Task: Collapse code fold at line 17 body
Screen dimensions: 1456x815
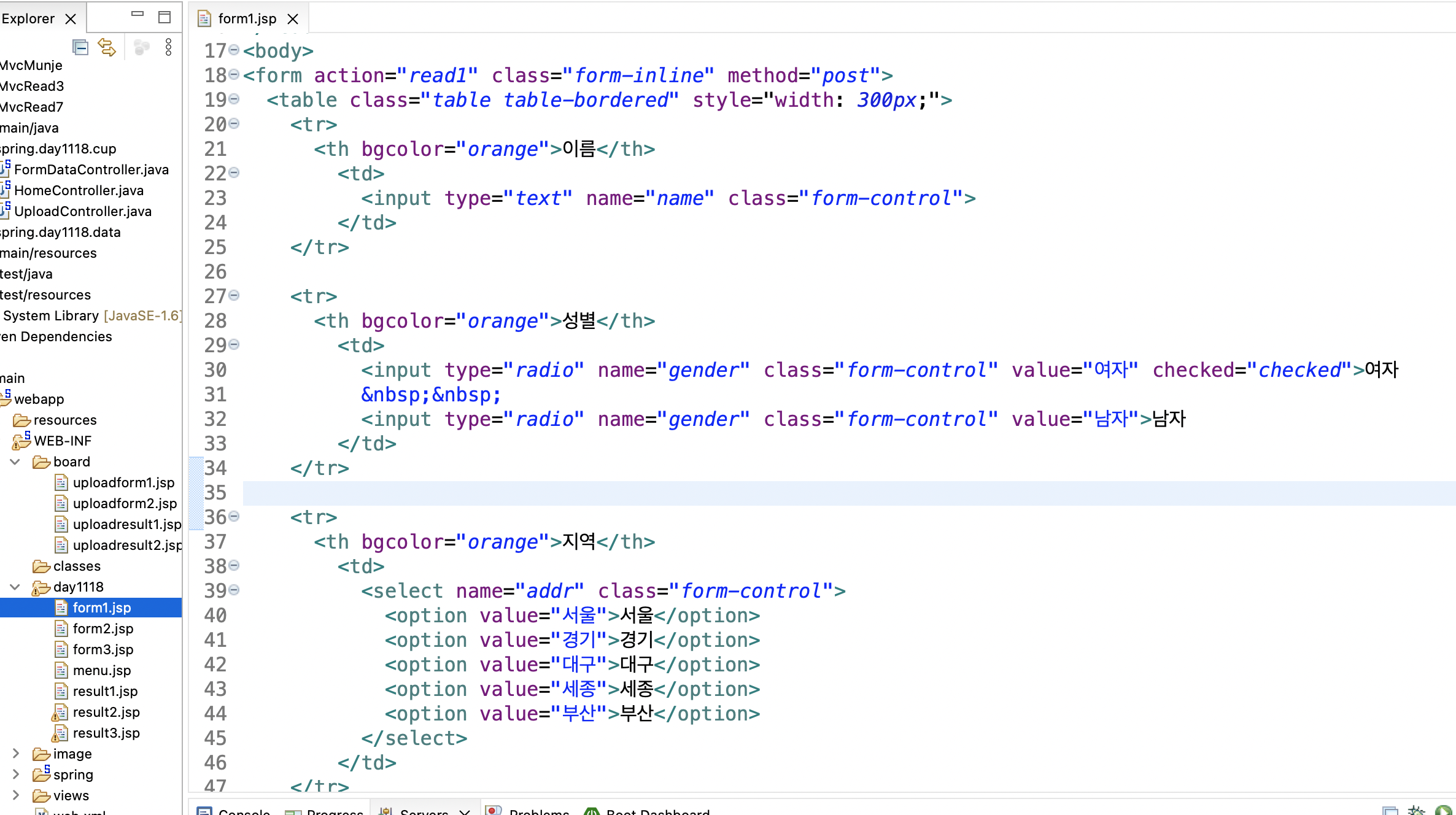Action: [234, 50]
